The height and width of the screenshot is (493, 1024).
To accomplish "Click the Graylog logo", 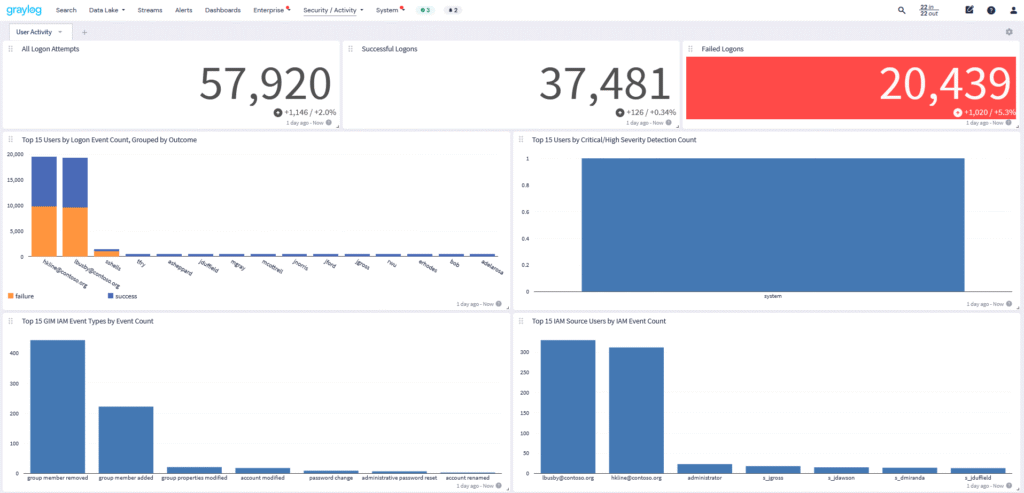I will click(26, 10).
